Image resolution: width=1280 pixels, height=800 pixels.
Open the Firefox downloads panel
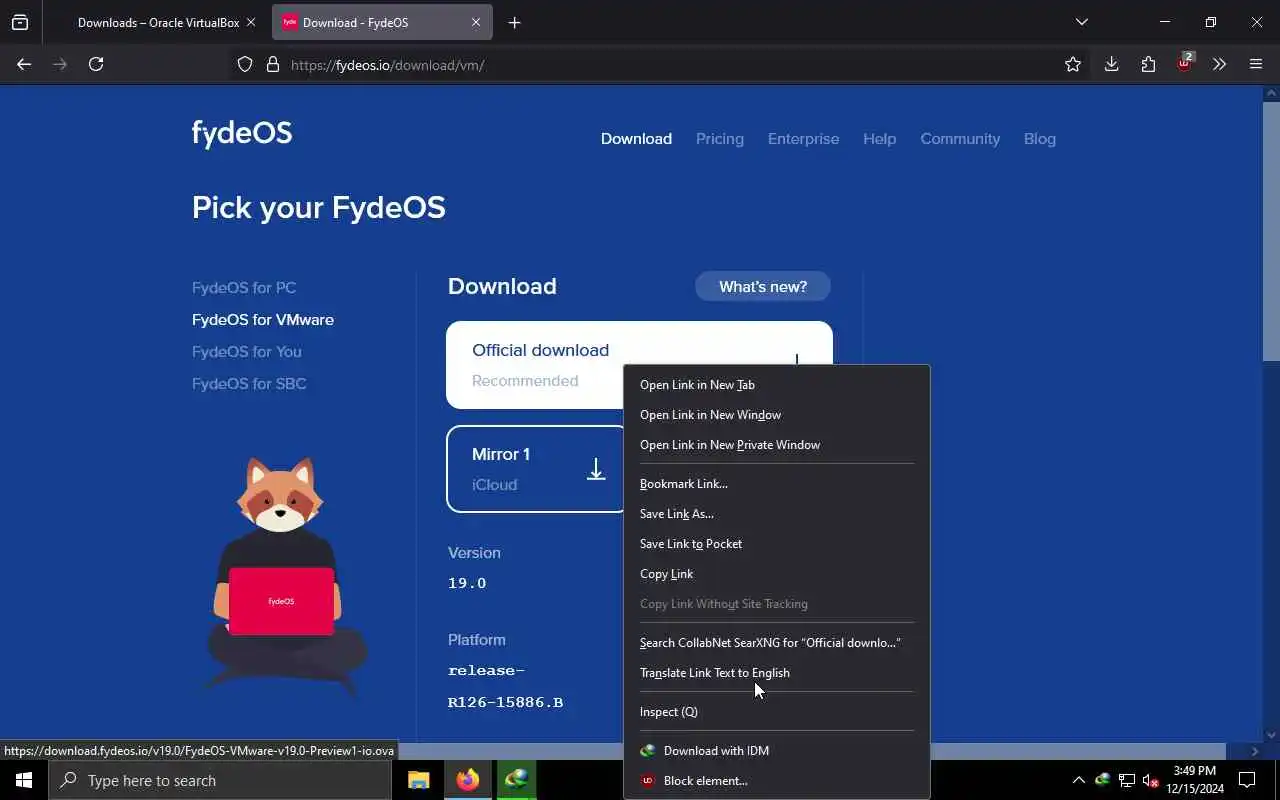click(1111, 64)
